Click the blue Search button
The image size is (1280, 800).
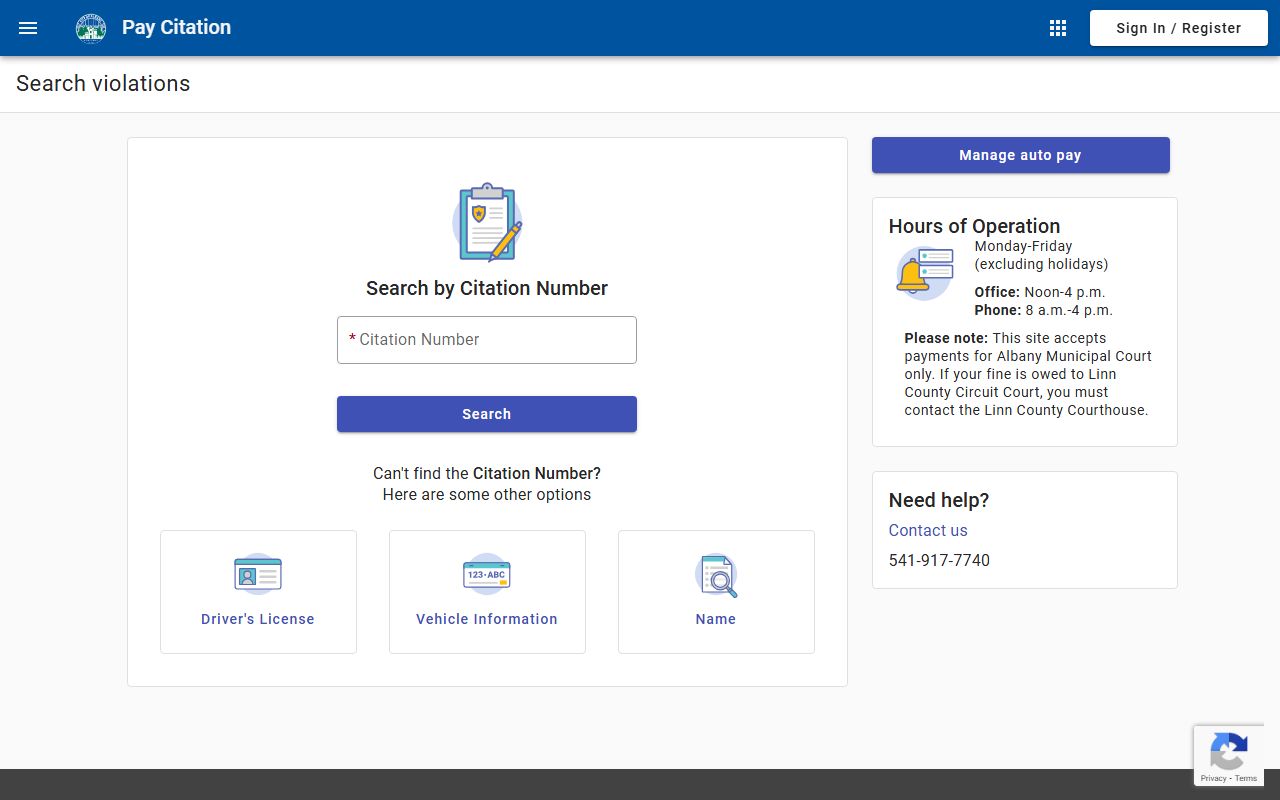pyautogui.click(x=487, y=414)
